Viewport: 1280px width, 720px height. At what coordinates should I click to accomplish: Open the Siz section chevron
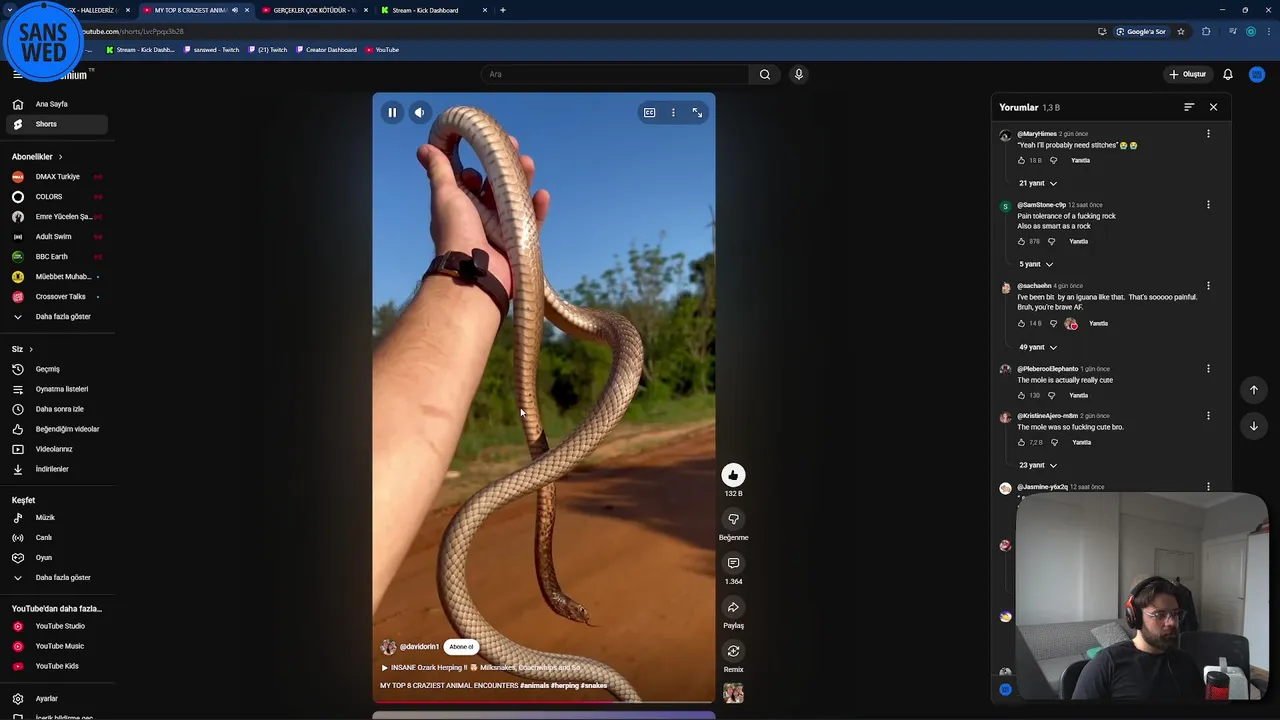click(x=31, y=349)
